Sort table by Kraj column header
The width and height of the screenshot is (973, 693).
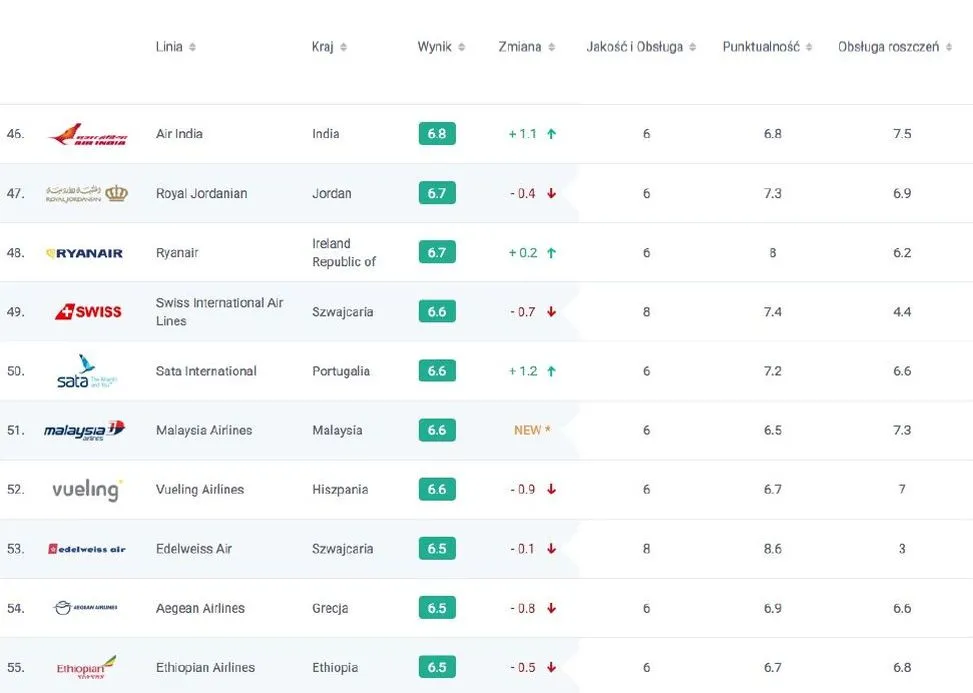coord(329,47)
